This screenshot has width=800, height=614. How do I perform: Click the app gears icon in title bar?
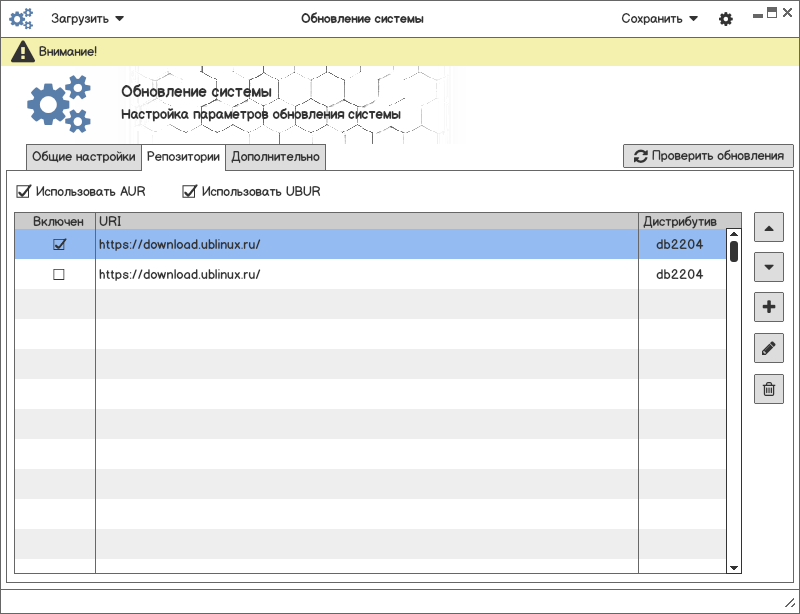coord(22,19)
